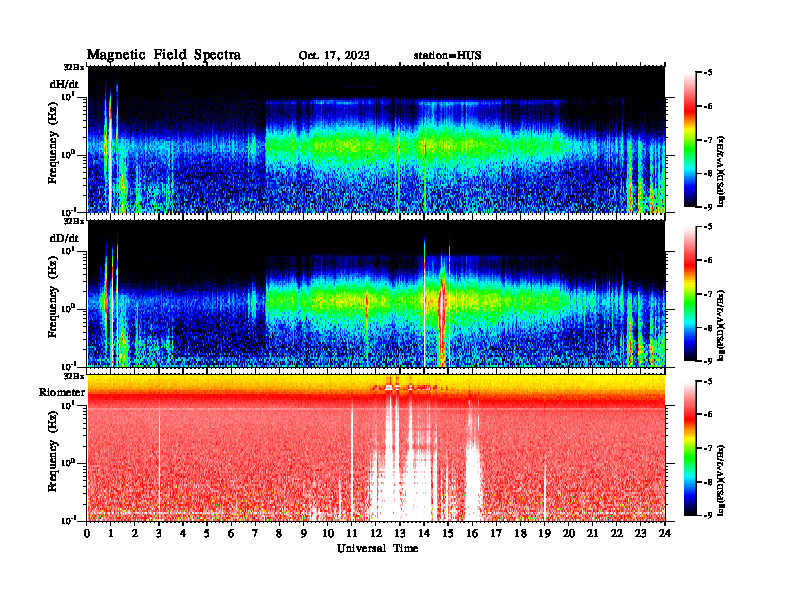Click the dH/dt spectrogram color bar

[690, 139]
